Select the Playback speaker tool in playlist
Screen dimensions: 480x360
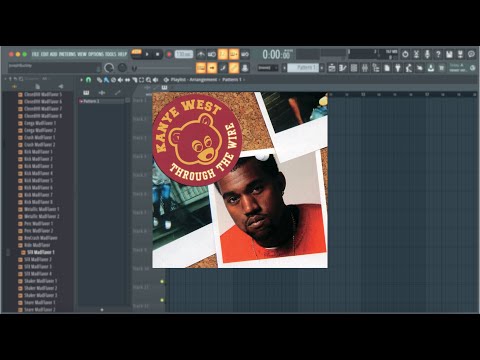[155, 80]
